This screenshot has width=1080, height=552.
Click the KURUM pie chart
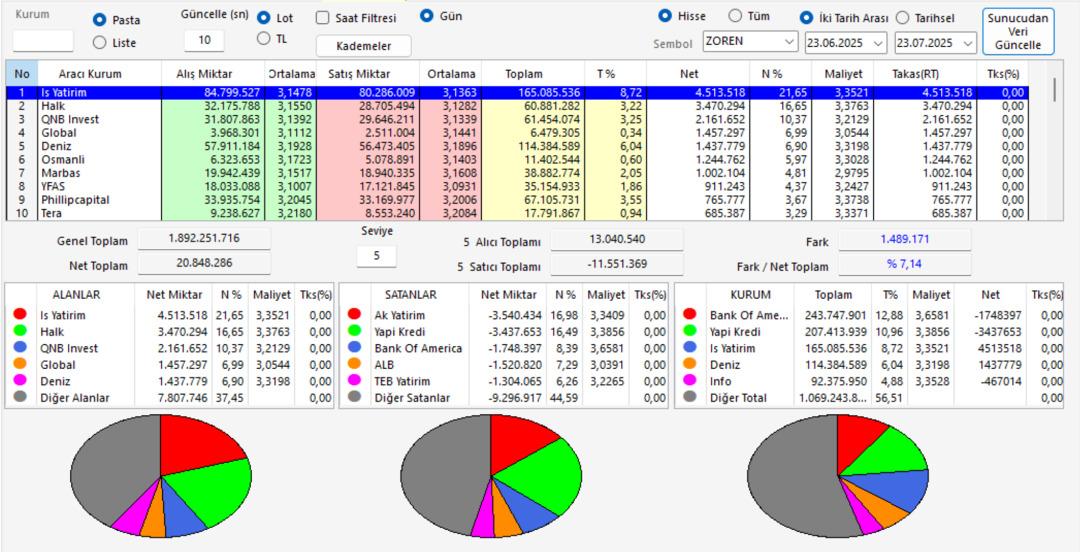pos(838,476)
